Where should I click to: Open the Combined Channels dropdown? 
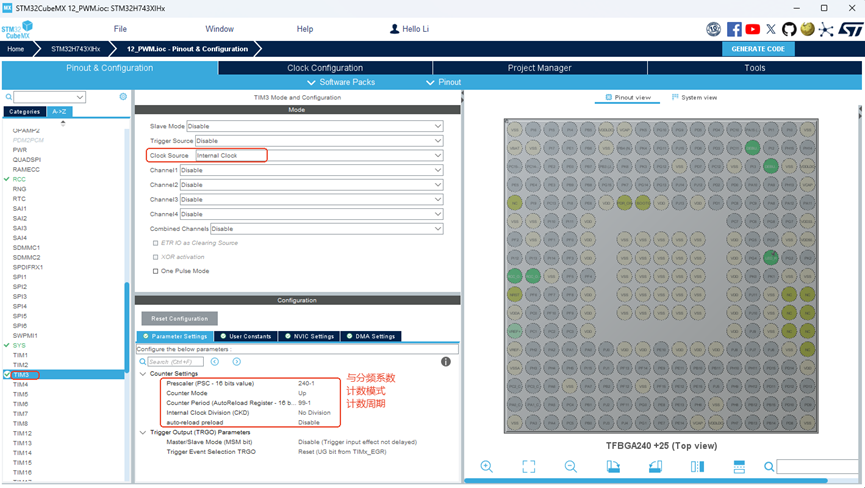pyautogui.click(x=327, y=228)
